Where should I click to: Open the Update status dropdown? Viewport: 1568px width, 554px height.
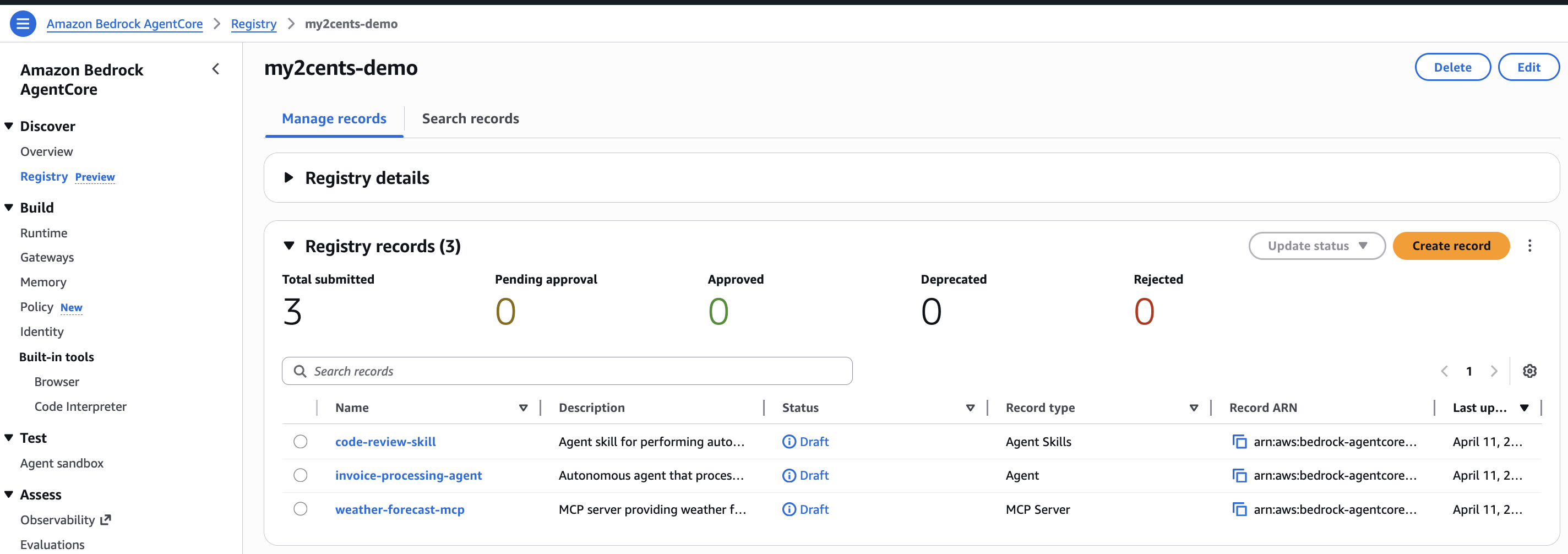[x=1316, y=246]
